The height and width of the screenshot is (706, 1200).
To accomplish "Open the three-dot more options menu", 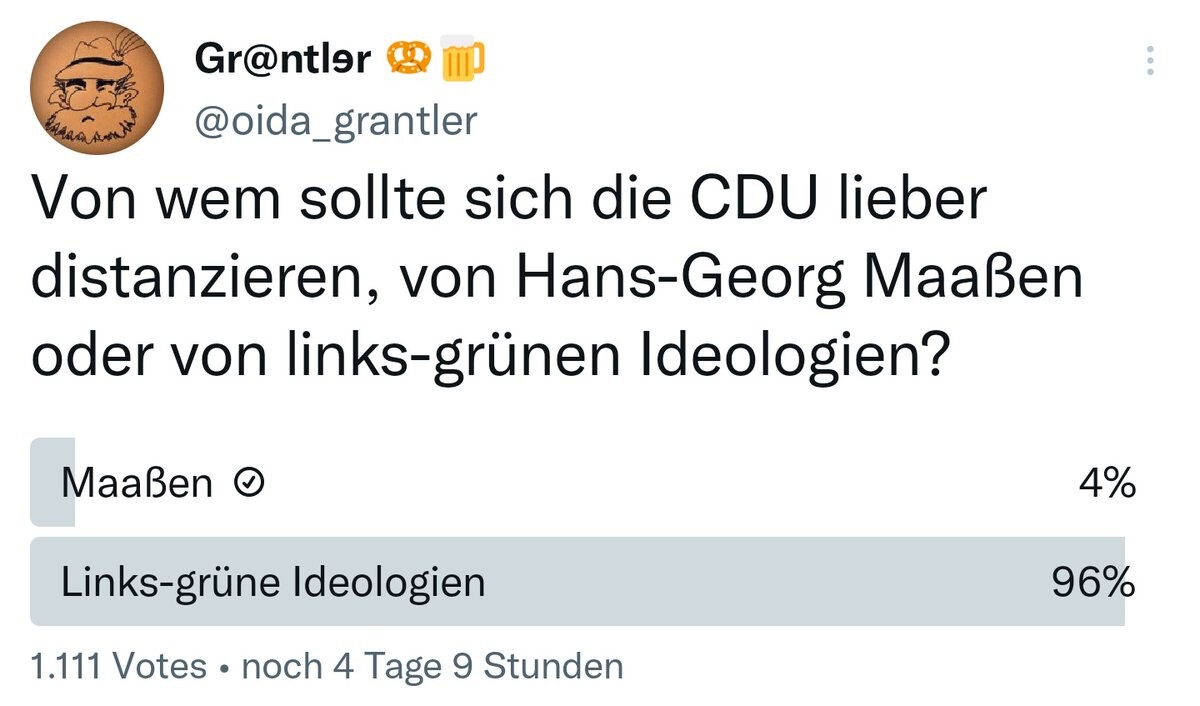I will 1150,61.
